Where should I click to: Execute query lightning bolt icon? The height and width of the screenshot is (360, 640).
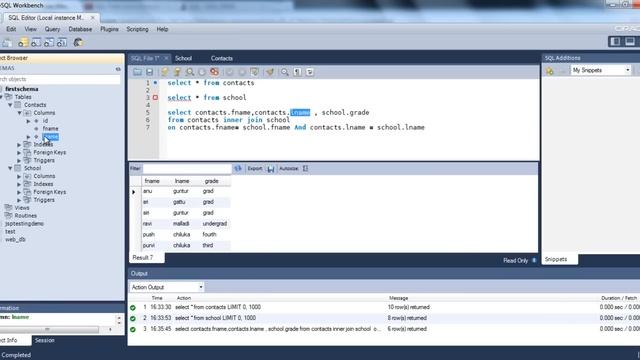tap(164, 72)
